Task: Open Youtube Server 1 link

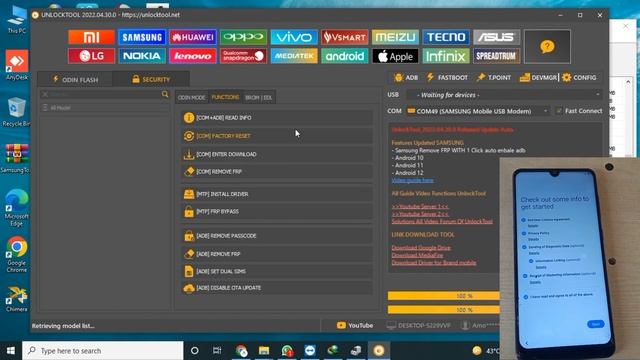Action: coord(420,207)
